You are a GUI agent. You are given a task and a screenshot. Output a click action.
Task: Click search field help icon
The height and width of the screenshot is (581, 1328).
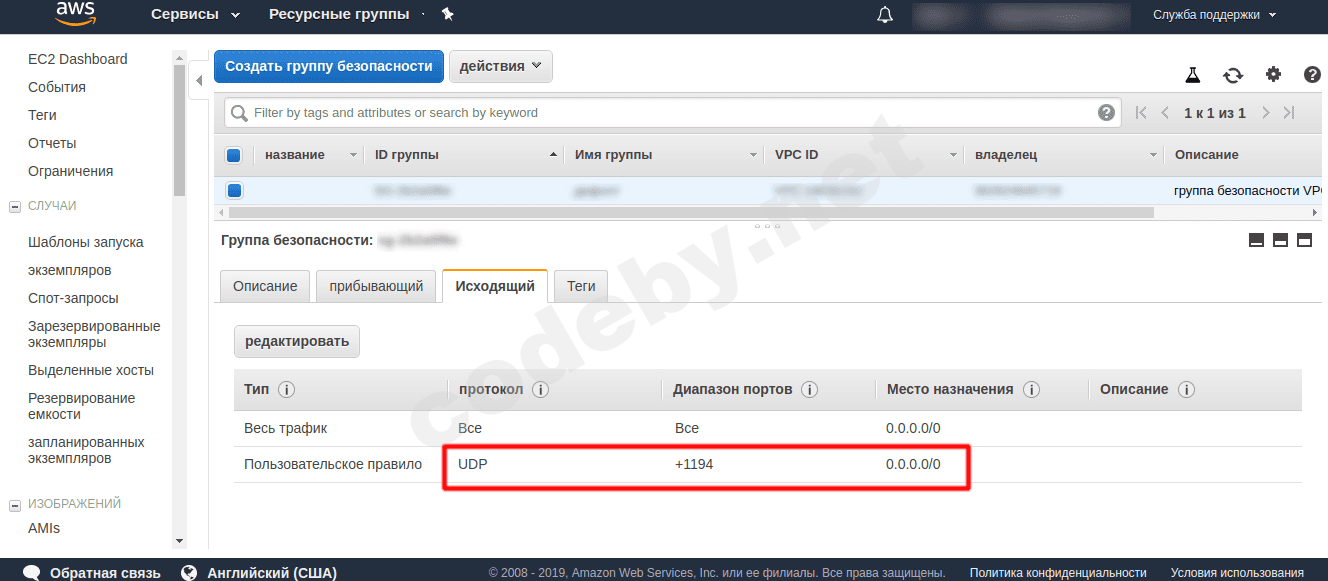point(1106,113)
